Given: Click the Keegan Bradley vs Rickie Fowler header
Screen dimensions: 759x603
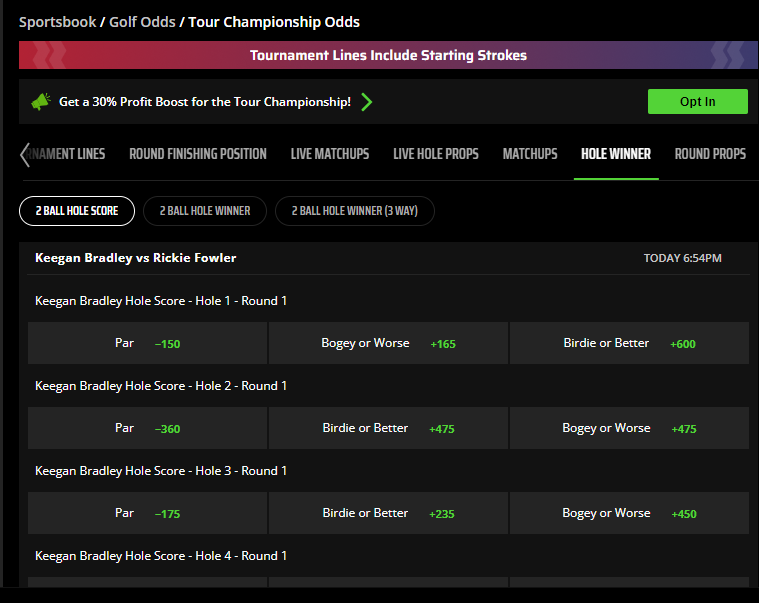Looking at the screenshot, I should coord(136,258).
